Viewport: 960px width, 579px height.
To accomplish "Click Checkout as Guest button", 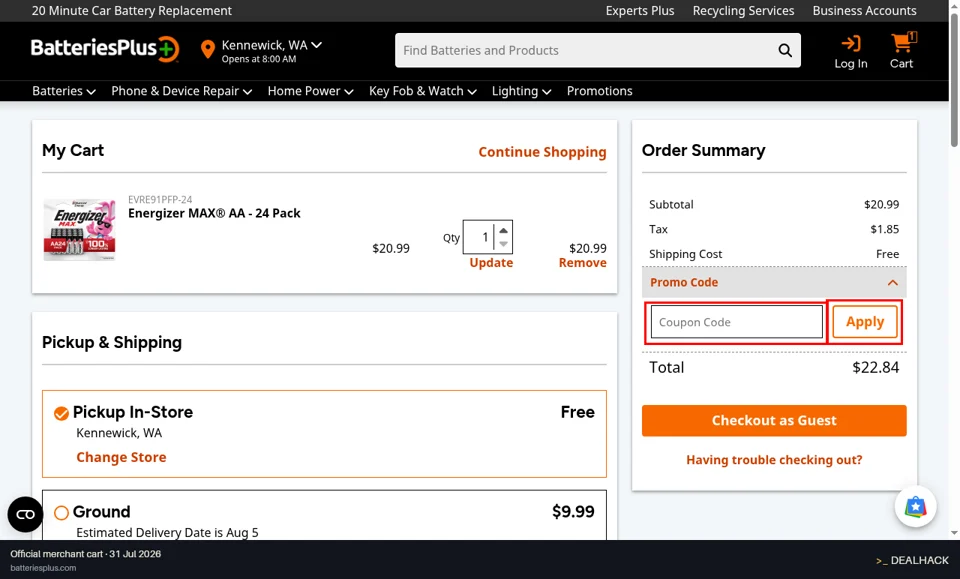I will pos(774,420).
